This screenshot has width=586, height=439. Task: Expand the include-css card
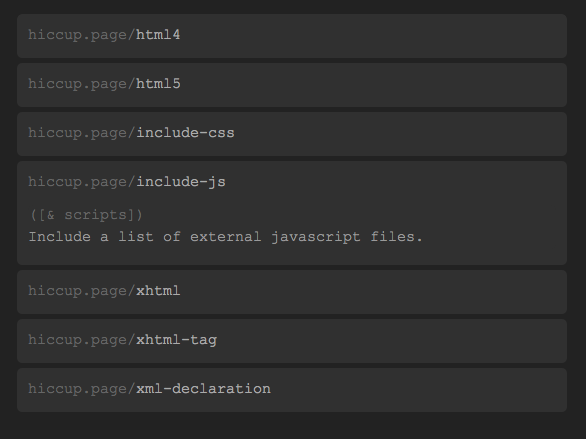tap(292, 134)
